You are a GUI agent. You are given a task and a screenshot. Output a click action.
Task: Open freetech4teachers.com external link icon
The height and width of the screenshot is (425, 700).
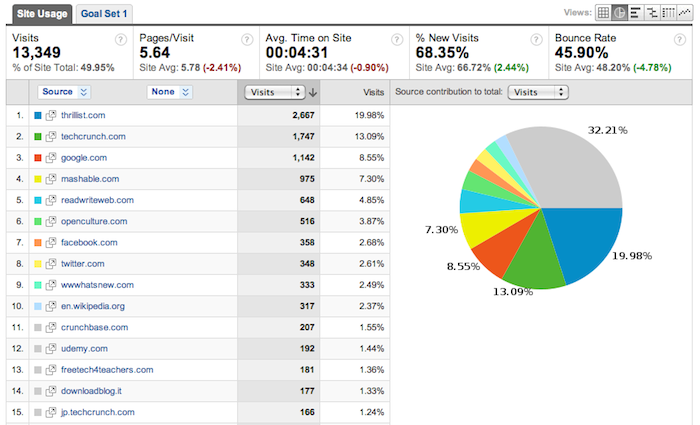(x=51, y=370)
